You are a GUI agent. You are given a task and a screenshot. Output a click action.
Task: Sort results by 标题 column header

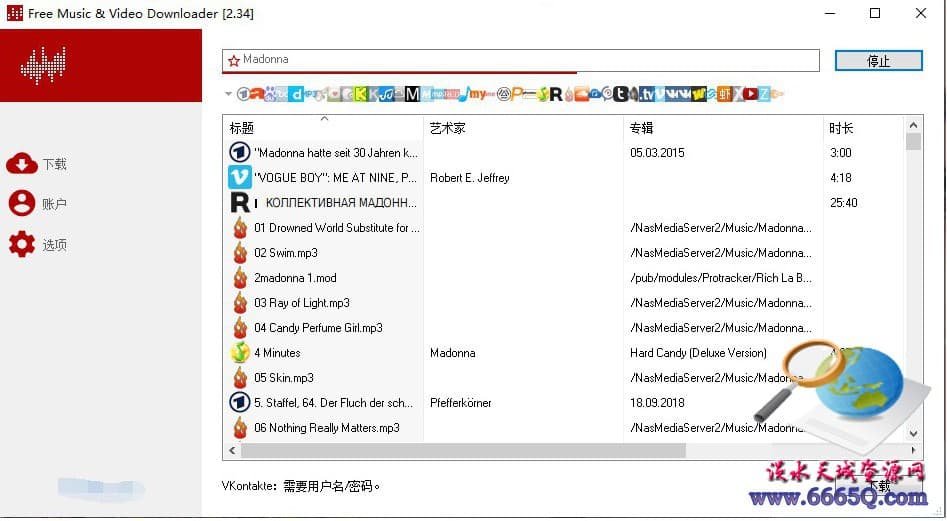pos(242,128)
